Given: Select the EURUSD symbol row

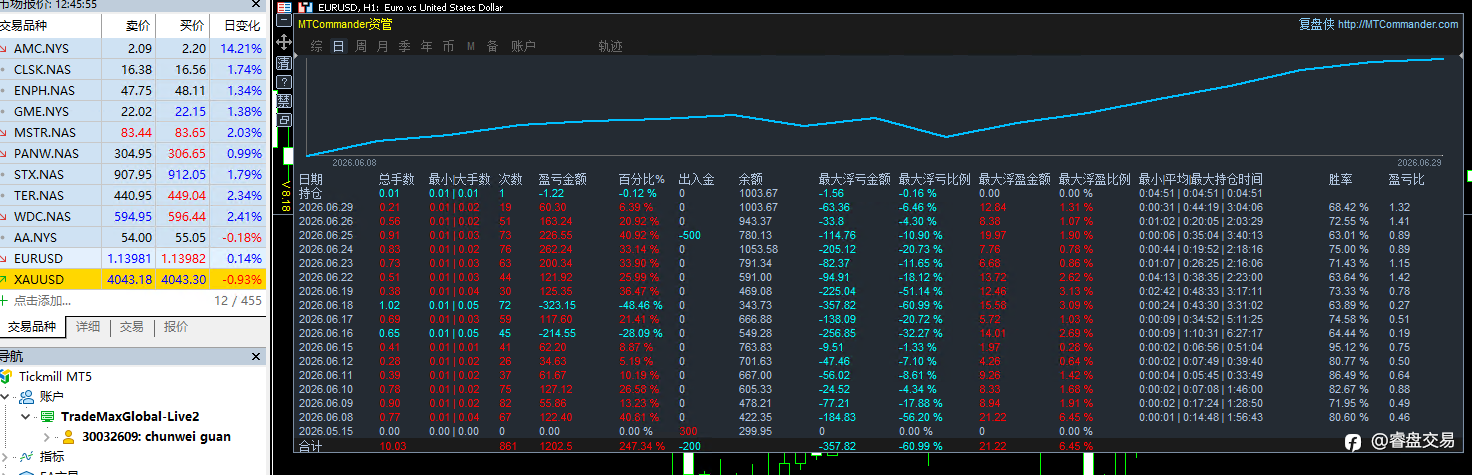Looking at the screenshot, I should (x=134, y=258).
